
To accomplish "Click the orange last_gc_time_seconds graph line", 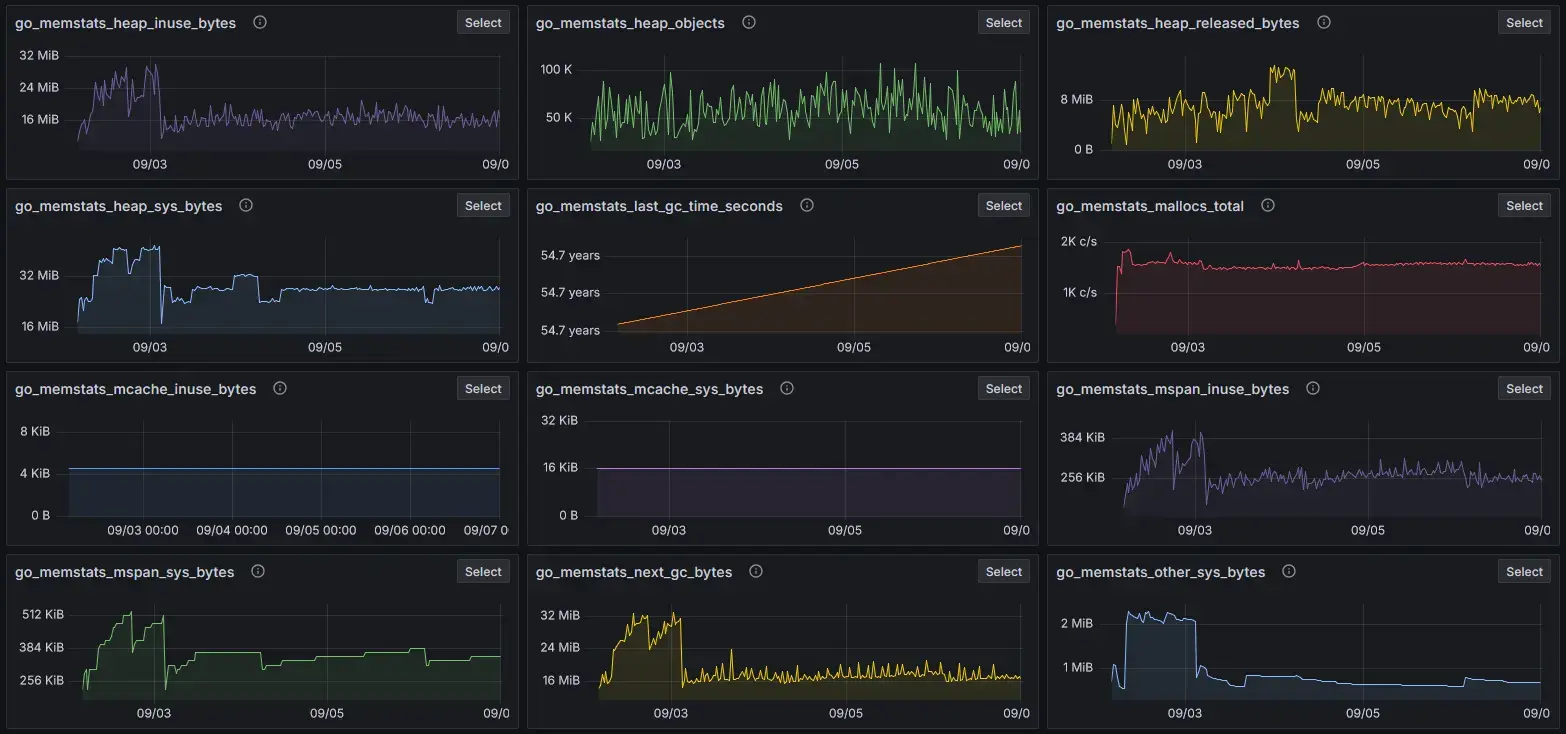I will (x=820, y=285).
